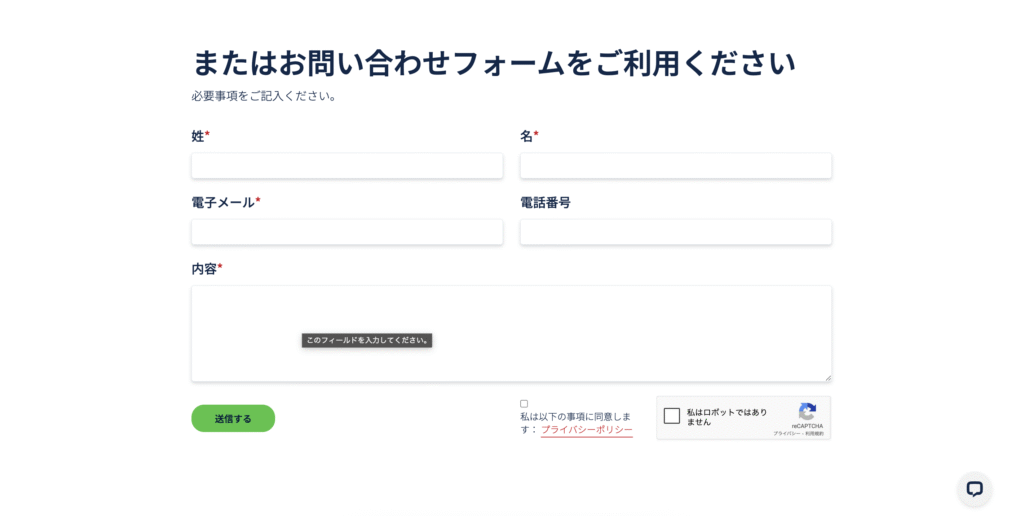The height and width of the screenshot is (516, 1024).
Task: Click the このフィールドを入力してください tooltip
Action: (367, 340)
